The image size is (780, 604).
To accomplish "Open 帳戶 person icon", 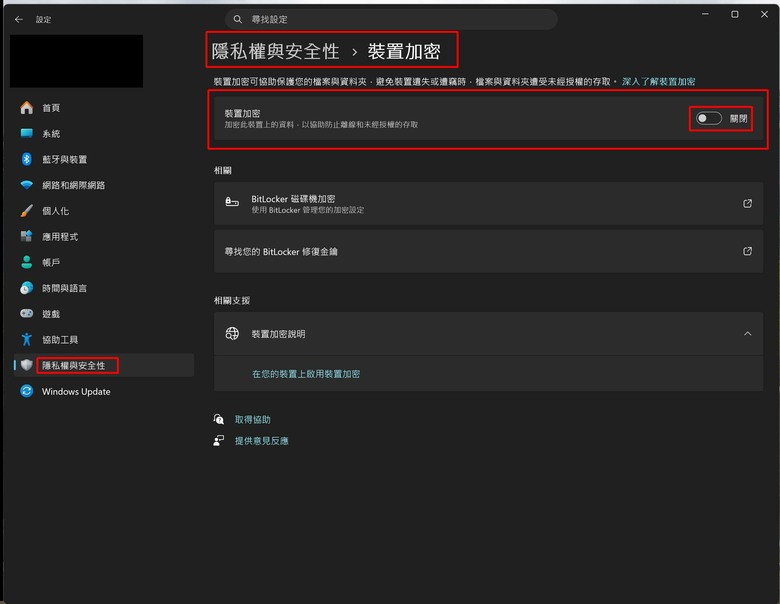I will [x=27, y=262].
